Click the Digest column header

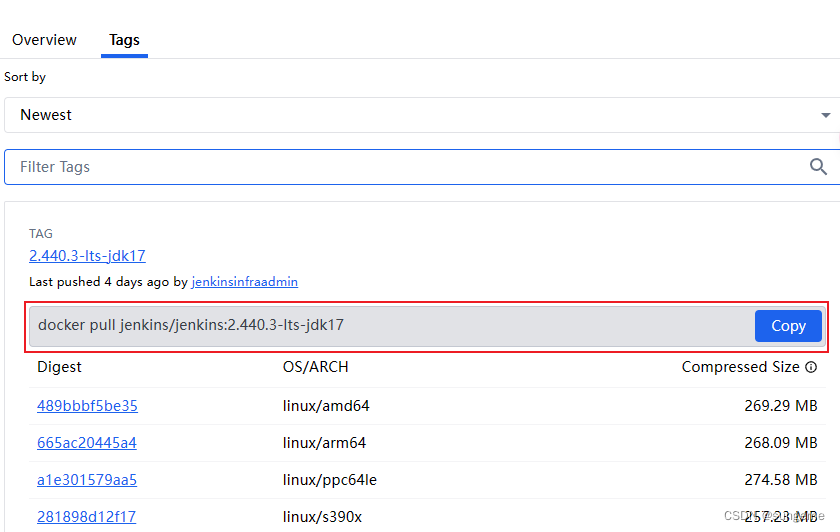point(59,367)
